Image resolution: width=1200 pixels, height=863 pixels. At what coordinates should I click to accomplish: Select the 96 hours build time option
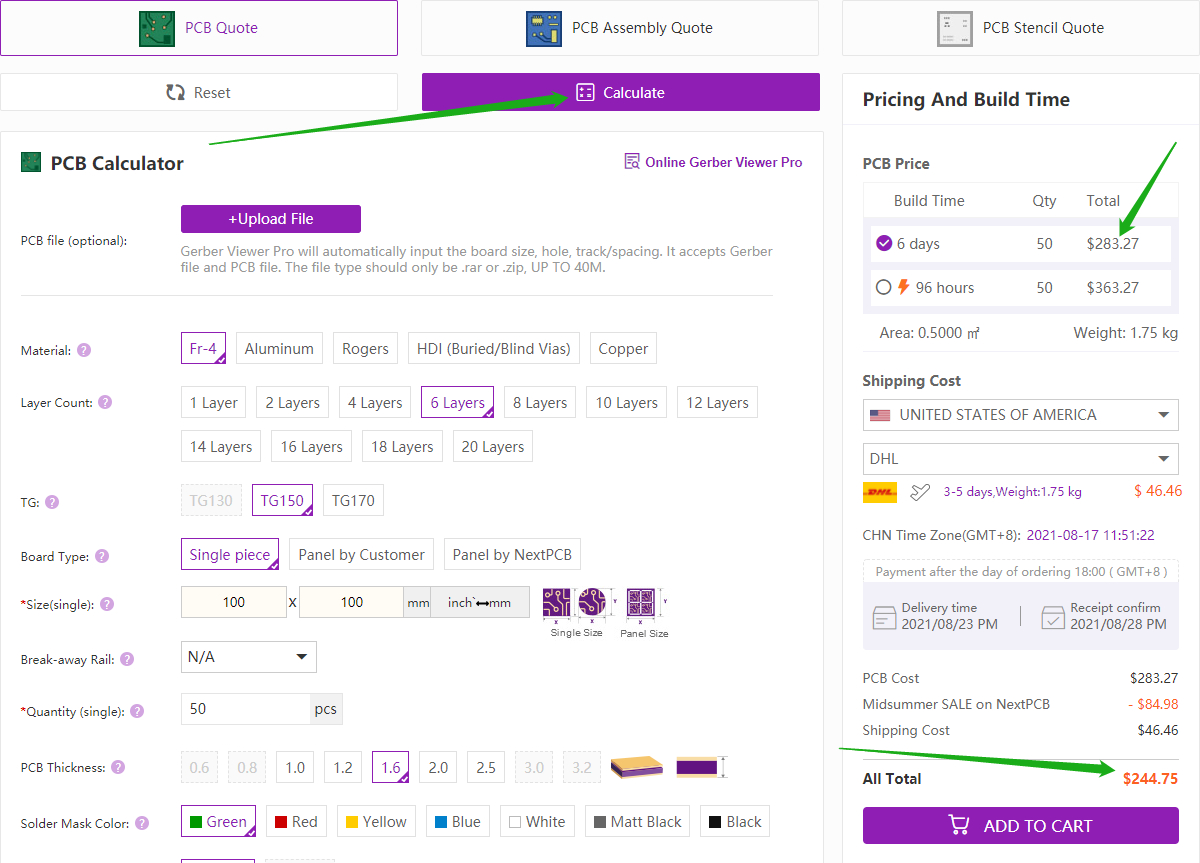click(x=883, y=288)
